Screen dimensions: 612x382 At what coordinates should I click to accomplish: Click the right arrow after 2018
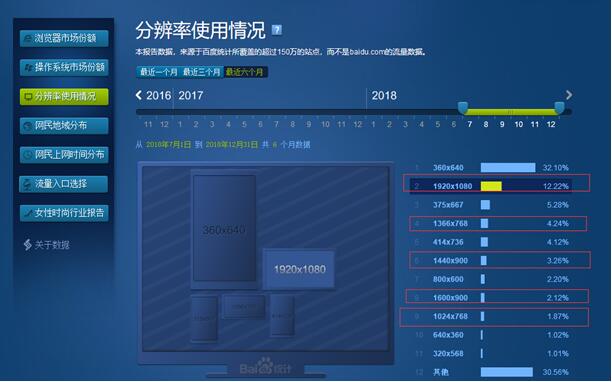(569, 95)
